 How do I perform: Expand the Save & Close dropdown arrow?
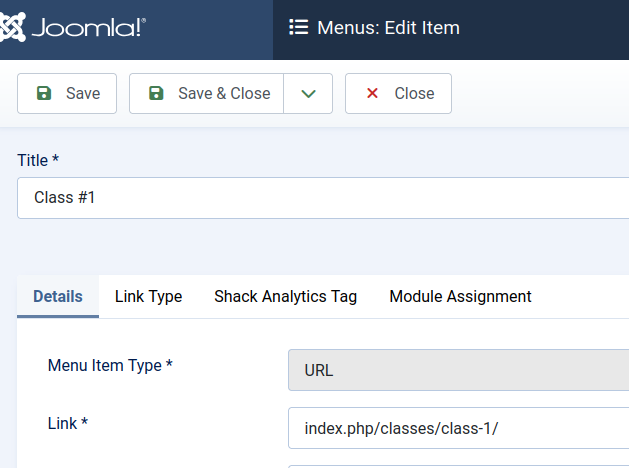[x=308, y=93]
